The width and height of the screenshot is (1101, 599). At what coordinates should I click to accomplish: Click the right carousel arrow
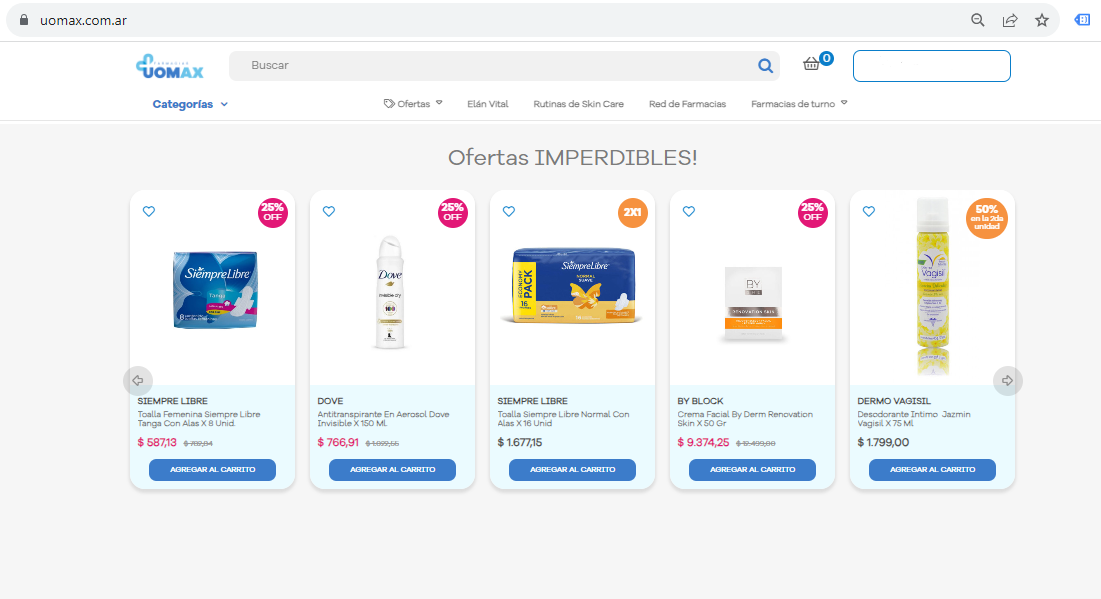pyautogui.click(x=1007, y=380)
